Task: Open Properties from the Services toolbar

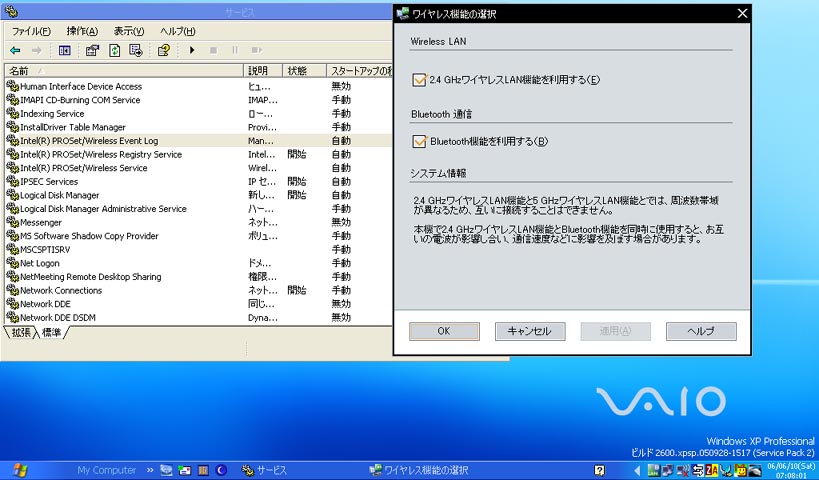Action: tap(92, 50)
